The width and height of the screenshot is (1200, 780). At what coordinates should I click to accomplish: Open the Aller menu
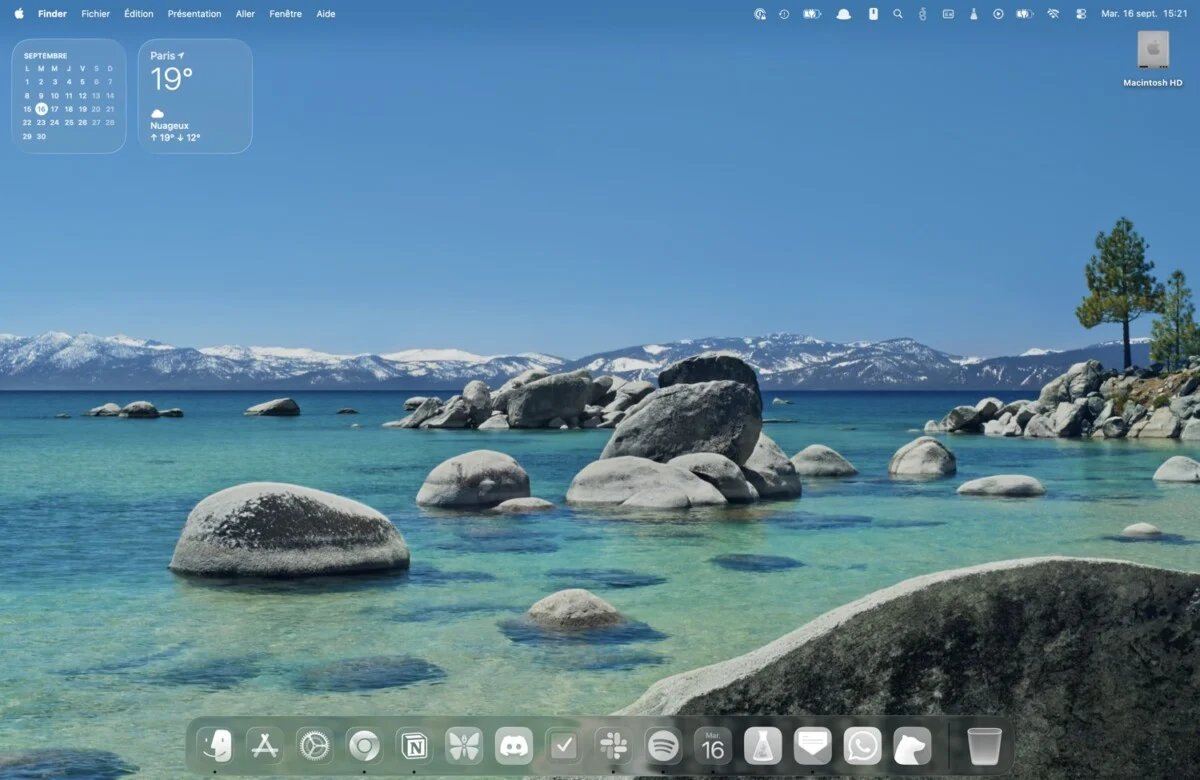pyautogui.click(x=245, y=14)
